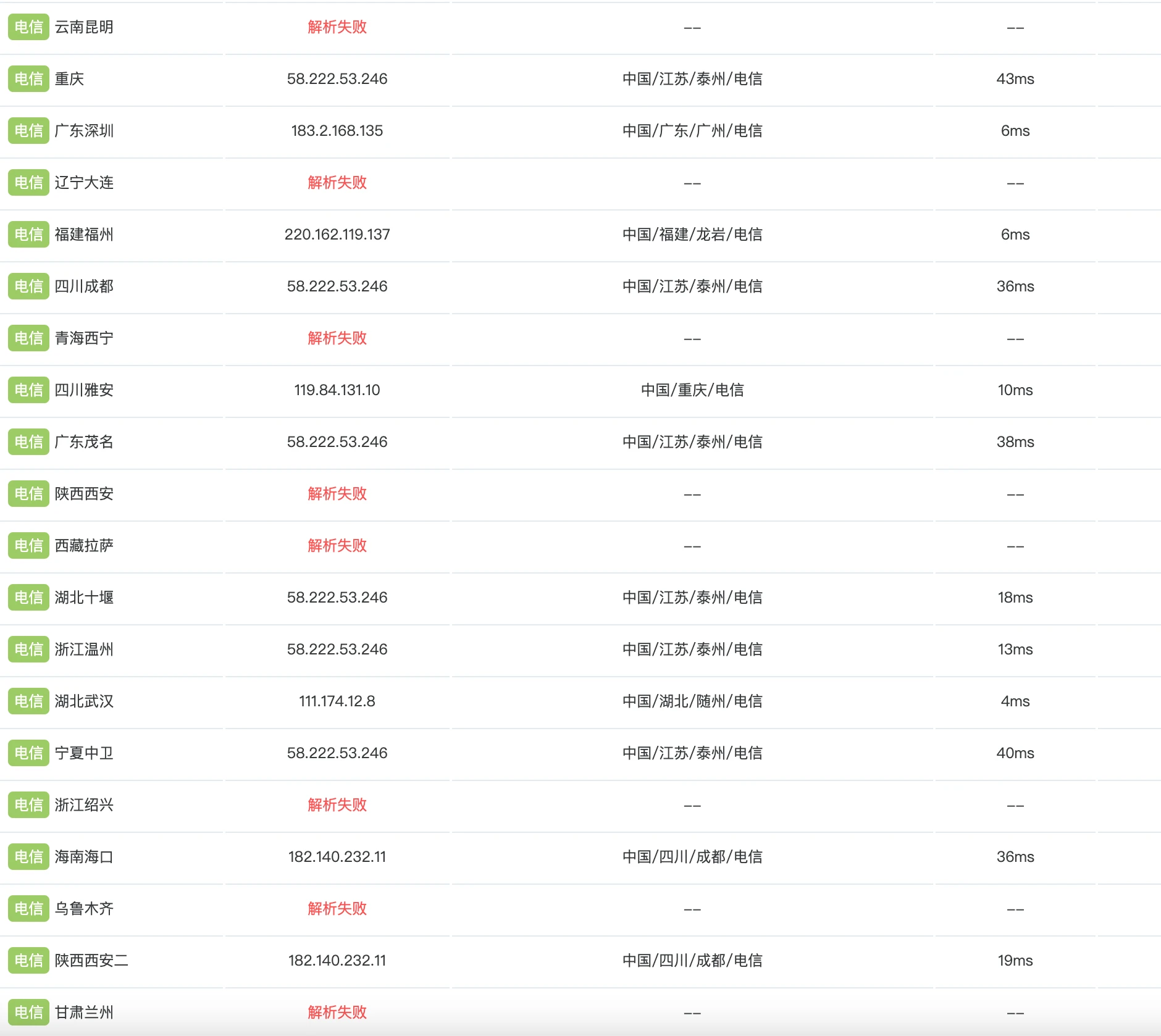Click the 海南海口 node name

tap(84, 857)
